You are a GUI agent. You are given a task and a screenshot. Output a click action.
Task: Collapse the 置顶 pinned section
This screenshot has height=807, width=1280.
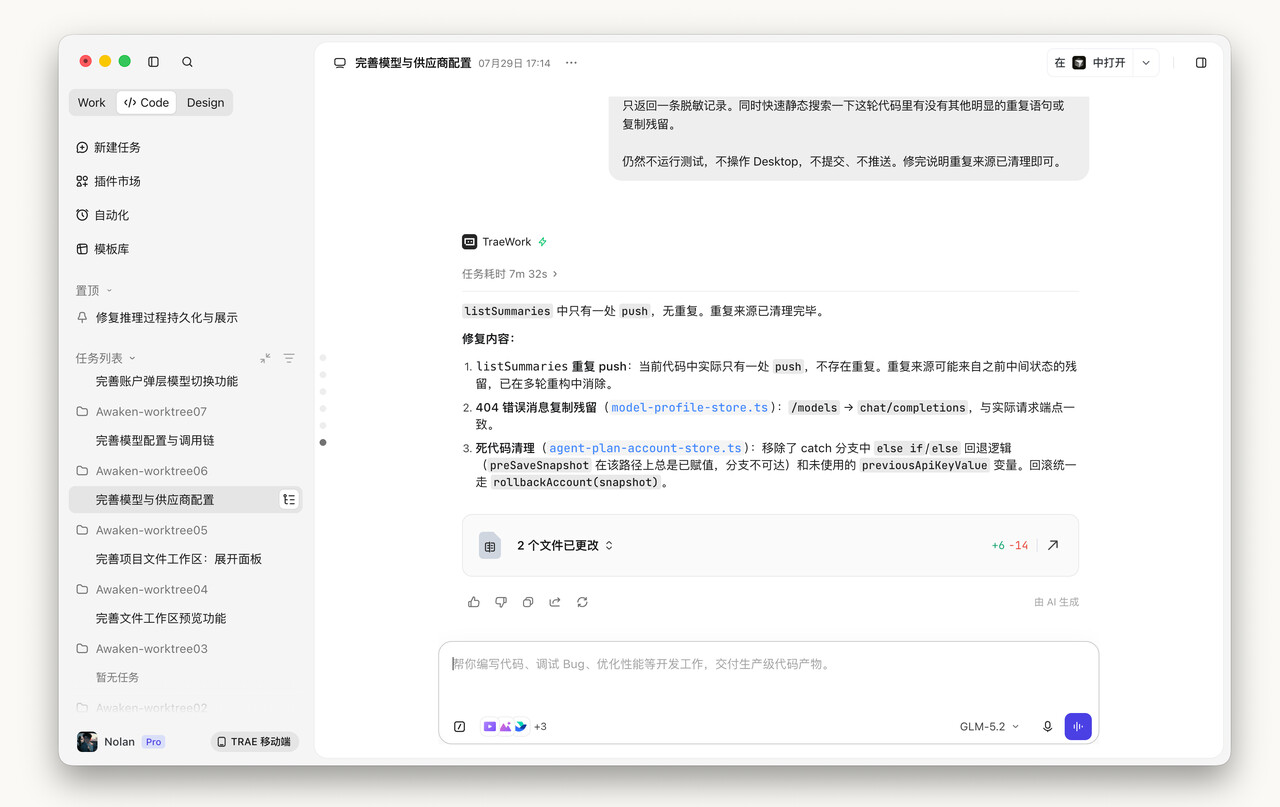[x=109, y=291]
